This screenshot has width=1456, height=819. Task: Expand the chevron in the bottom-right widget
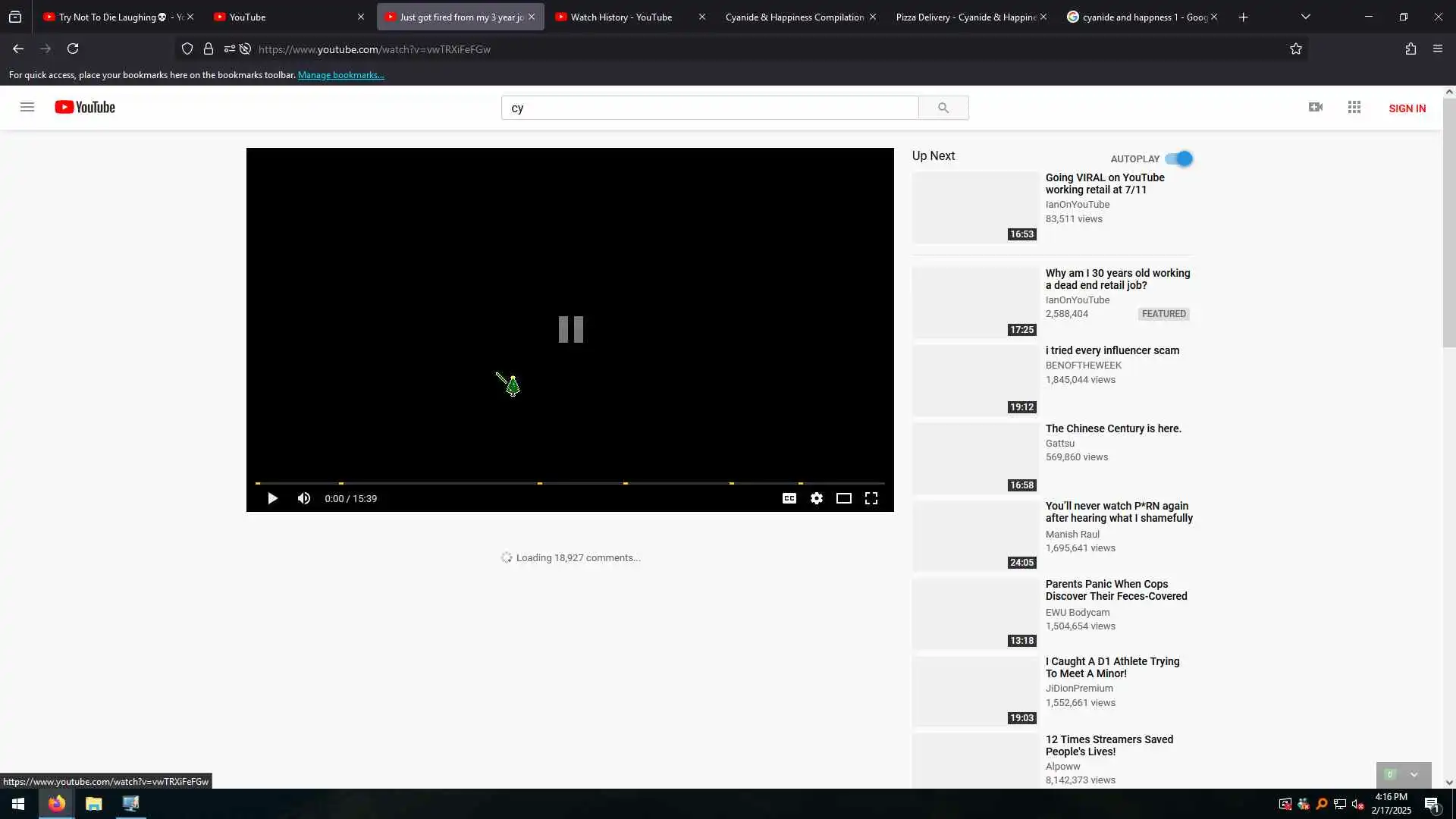(x=1414, y=774)
